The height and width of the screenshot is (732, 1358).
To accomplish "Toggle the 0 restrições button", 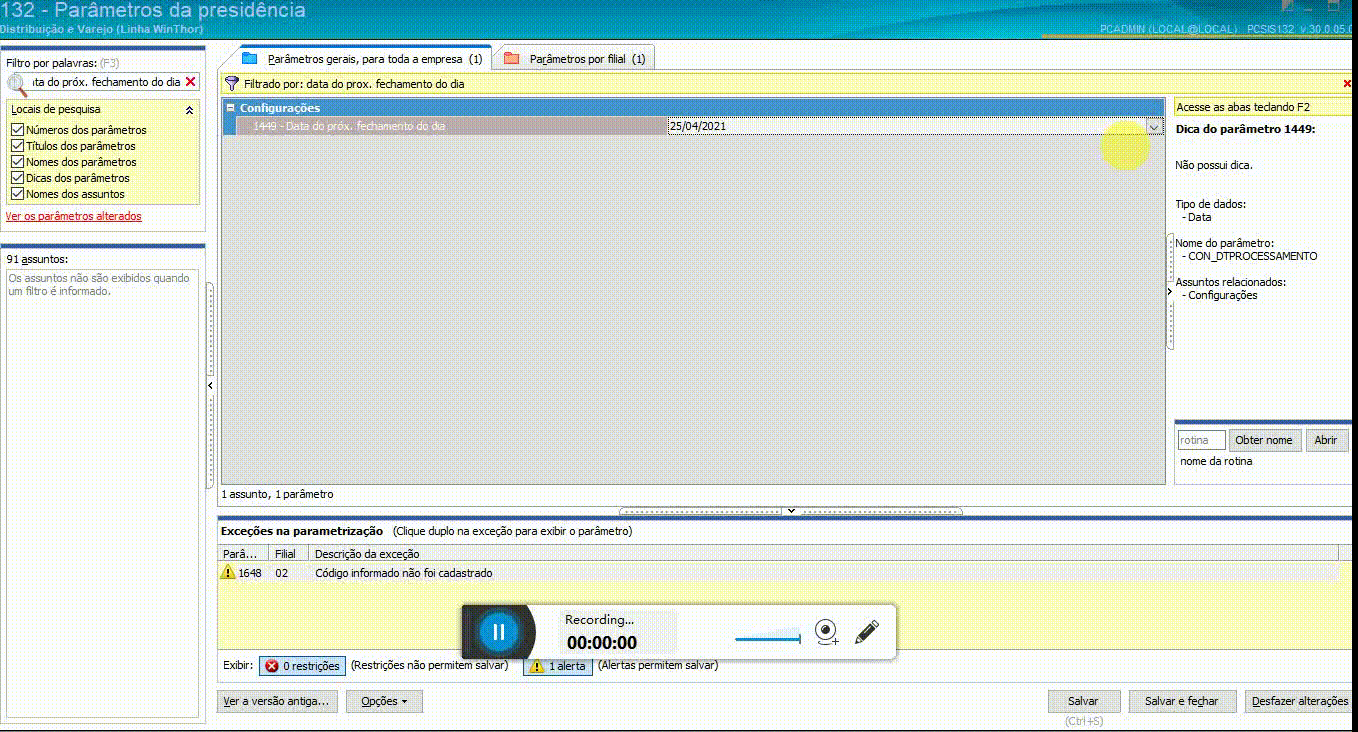I will (x=302, y=666).
